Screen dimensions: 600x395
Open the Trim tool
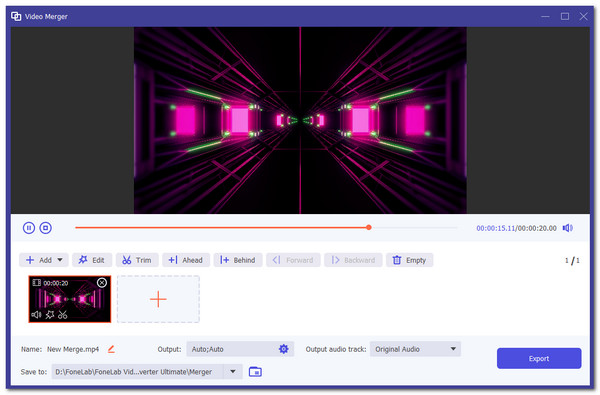pyautogui.click(x=137, y=260)
